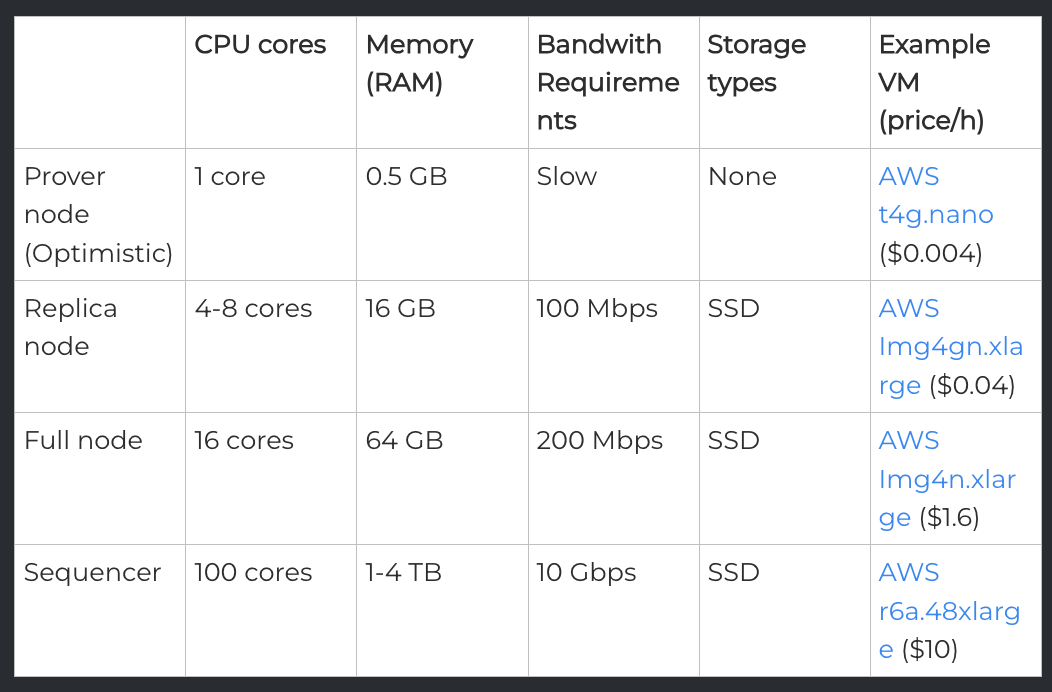The width and height of the screenshot is (1052, 692).
Task: Click the Bandwith Requirements header cell
Action: tap(608, 83)
